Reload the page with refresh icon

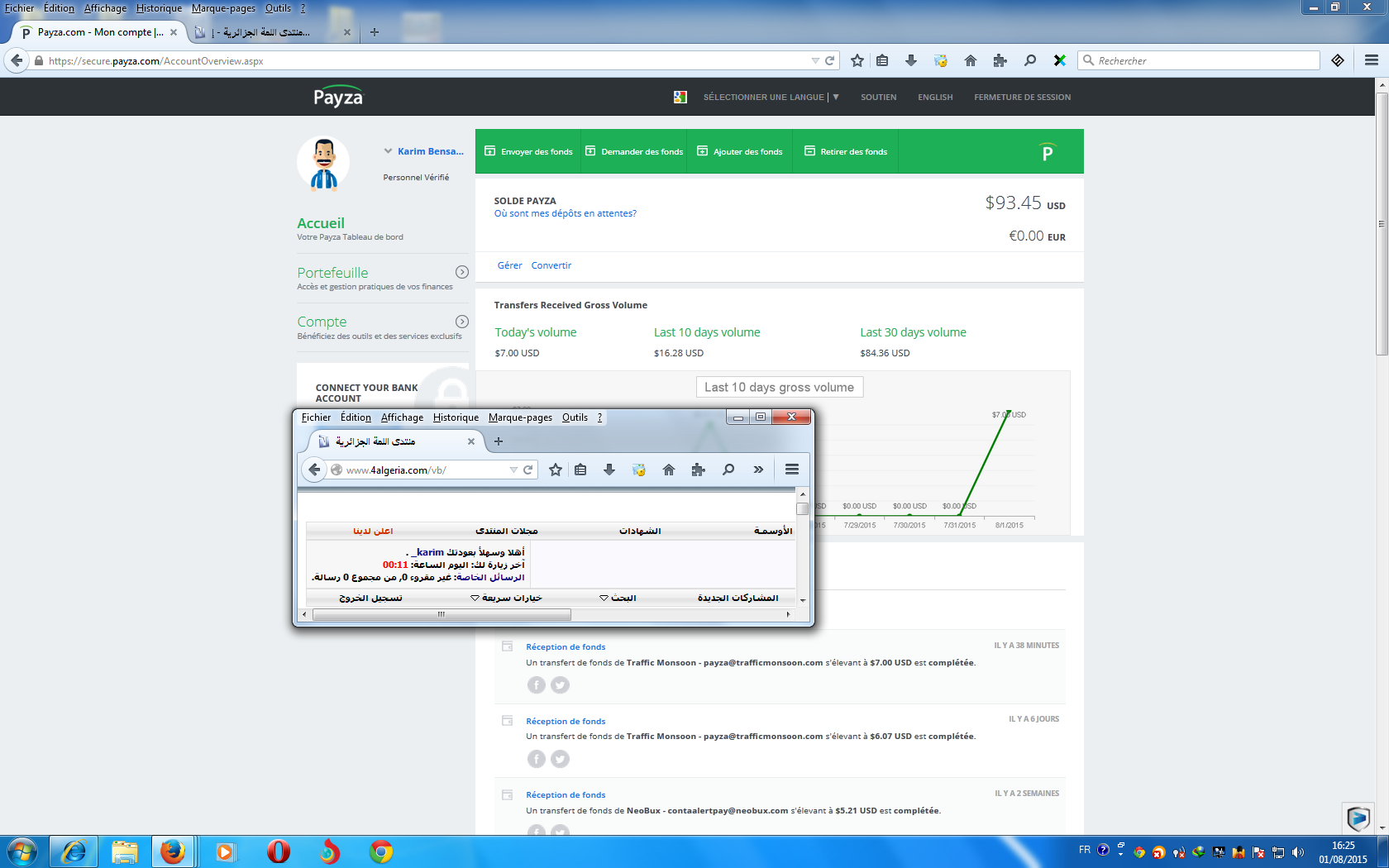click(830, 60)
